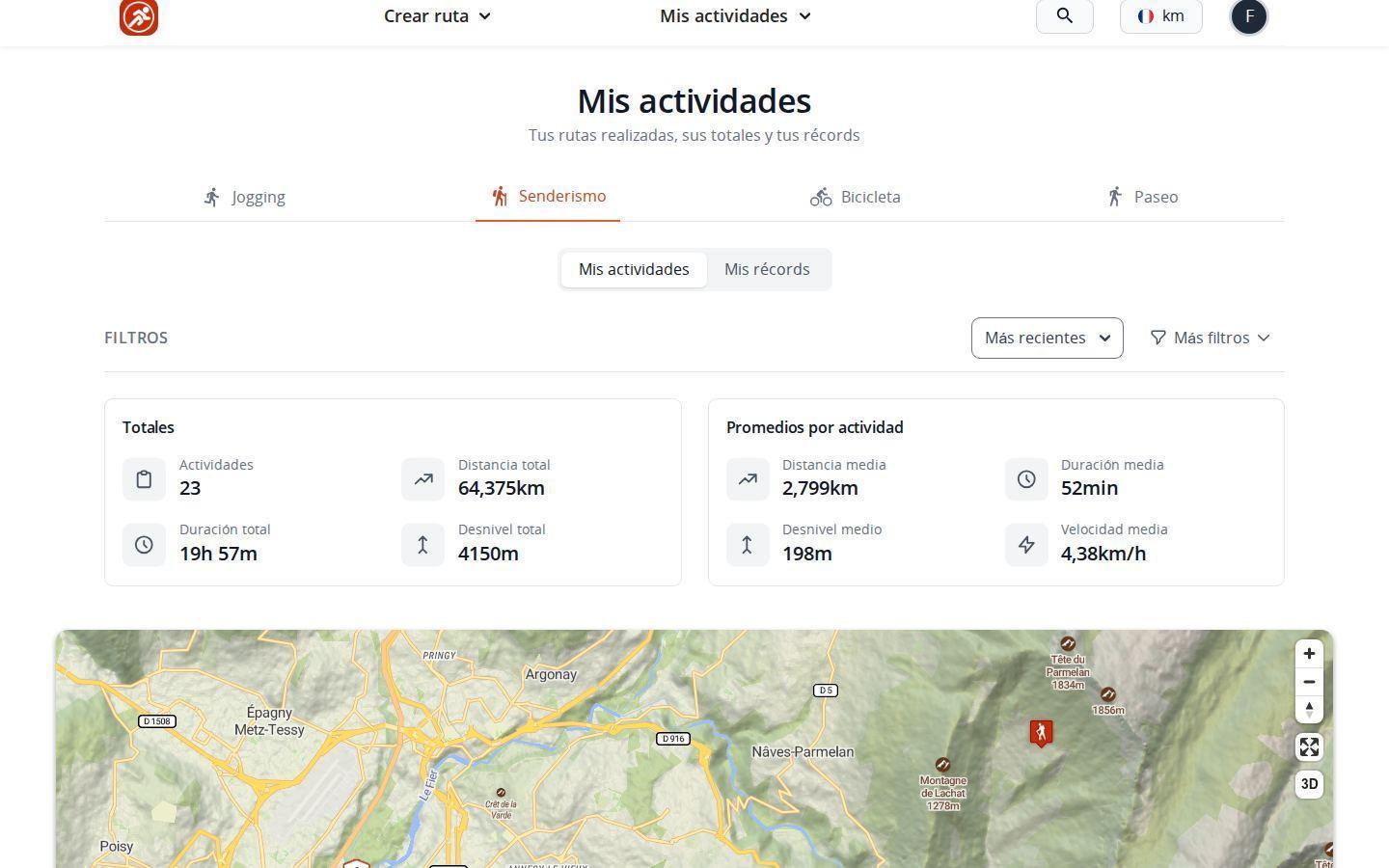The height and width of the screenshot is (868, 1389).
Task: Switch to the Bicicleta tab
Action: [x=856, y=197]
